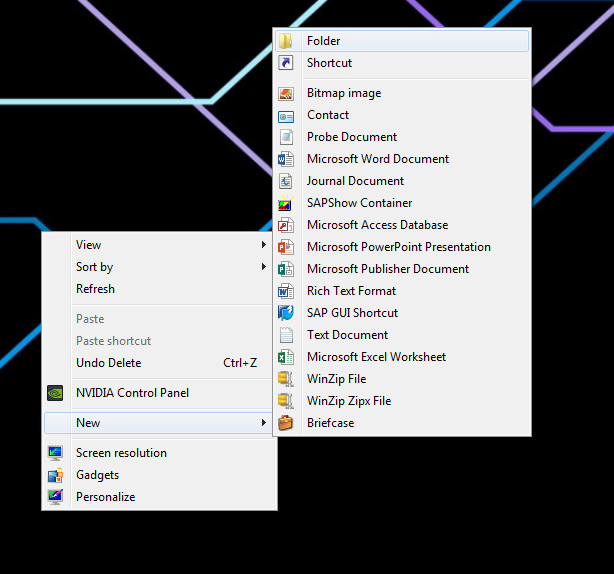Click the Folder icon in New submenu
The height and width of the screenshot is (574, 614).
(285, 41)
